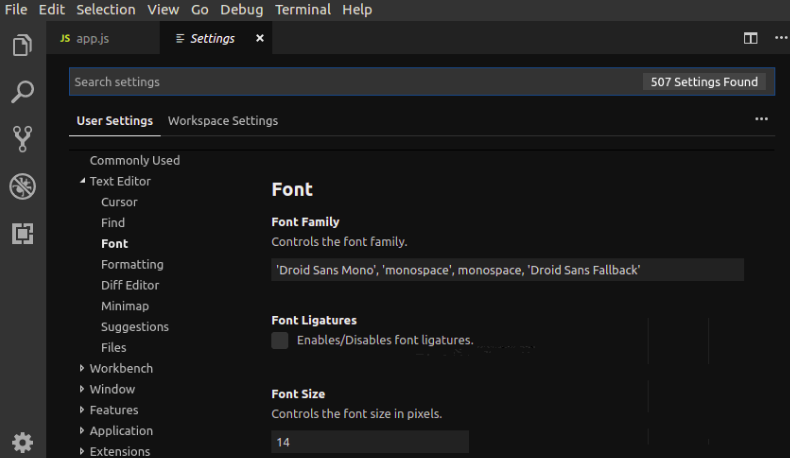The image size is (790, 458).
Task: Open the Source Control view icon
Action: point(22,138)
